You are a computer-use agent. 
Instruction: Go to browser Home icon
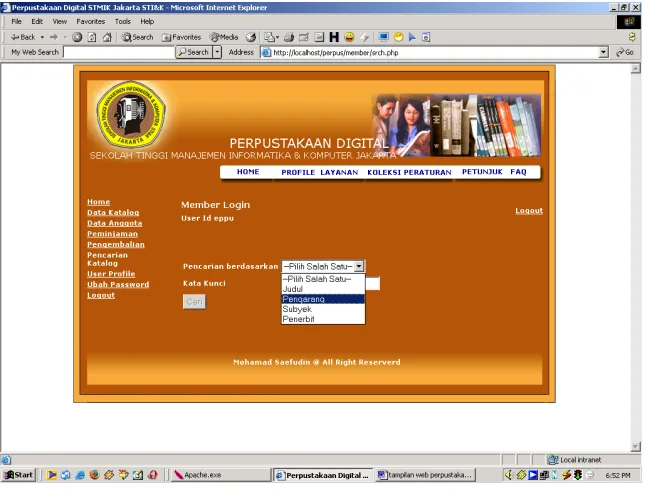[x=107, y=37]
